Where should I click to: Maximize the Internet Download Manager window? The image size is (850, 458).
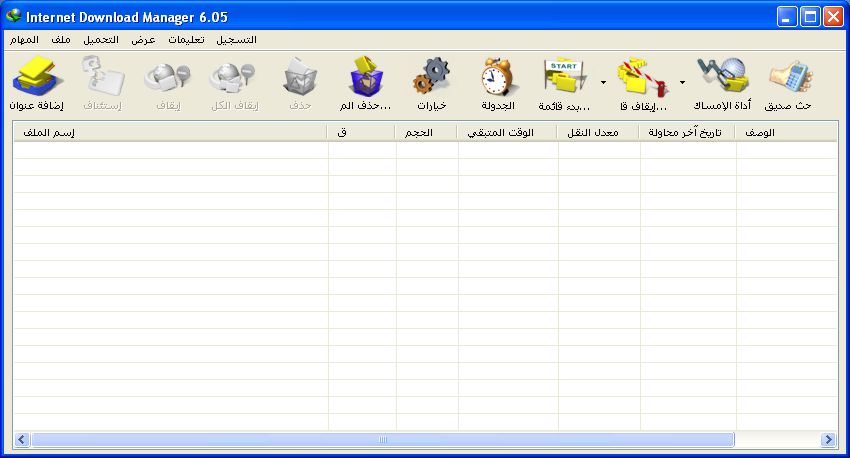(810, 17)
